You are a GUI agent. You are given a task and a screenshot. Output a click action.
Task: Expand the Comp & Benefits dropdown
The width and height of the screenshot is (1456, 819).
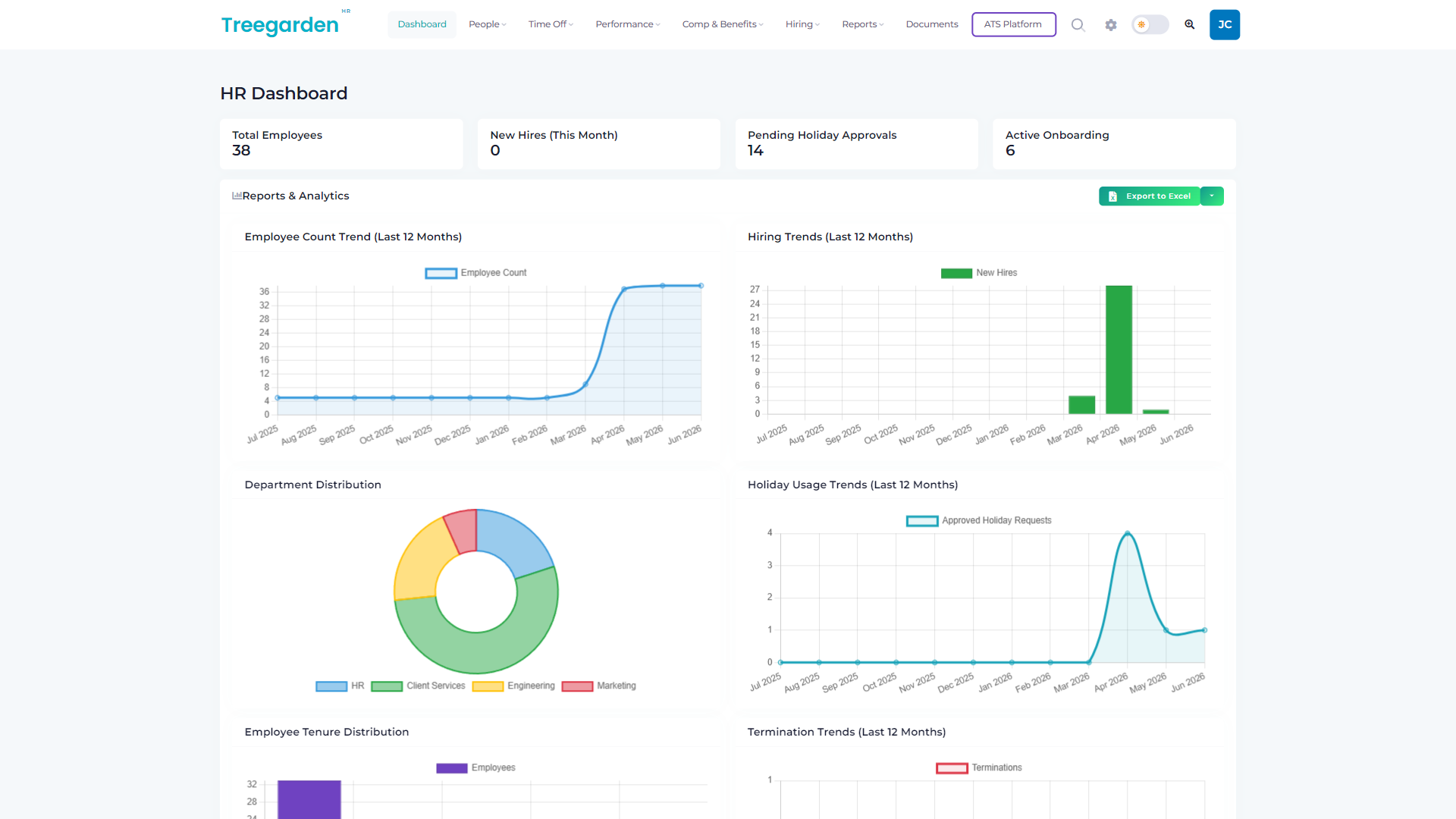723,24
